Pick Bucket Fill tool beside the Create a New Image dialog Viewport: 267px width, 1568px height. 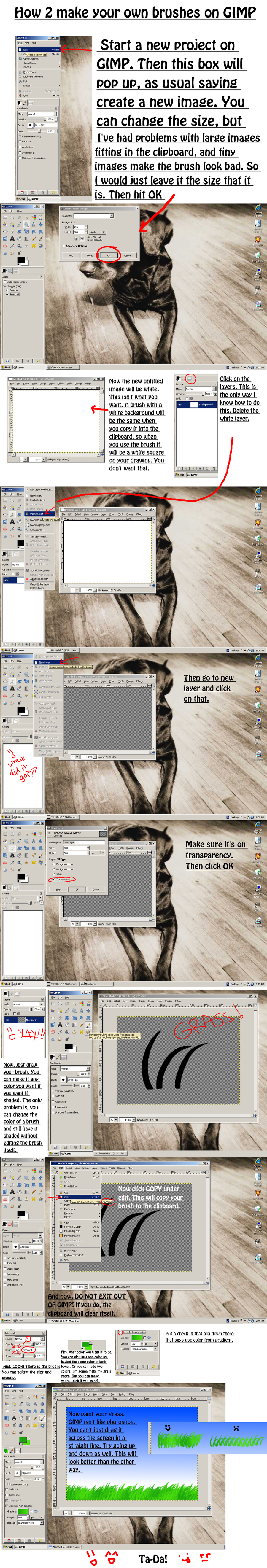(x=20, y=238)
